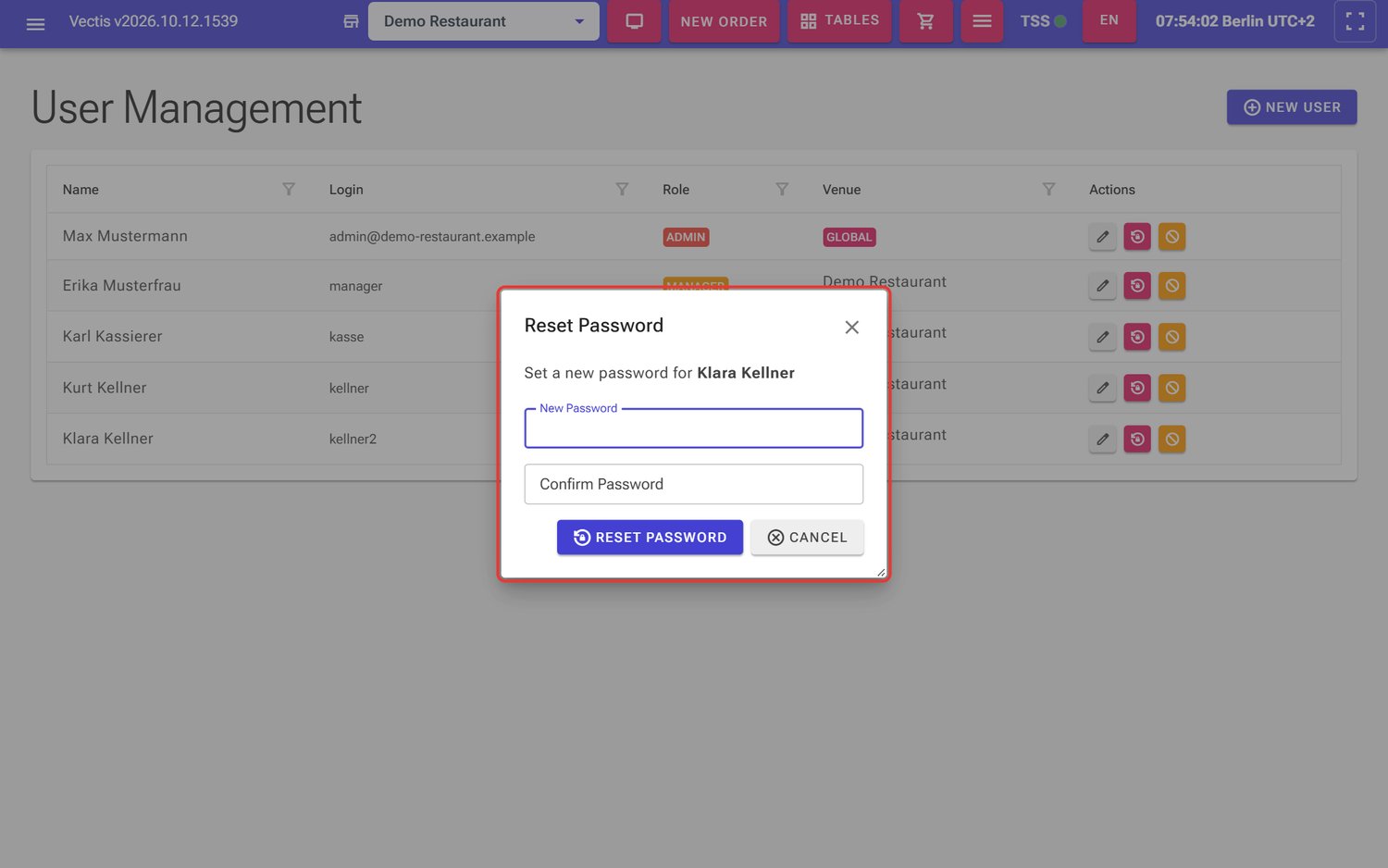Deactivate user Kurt Kellner

(1171, 388)
